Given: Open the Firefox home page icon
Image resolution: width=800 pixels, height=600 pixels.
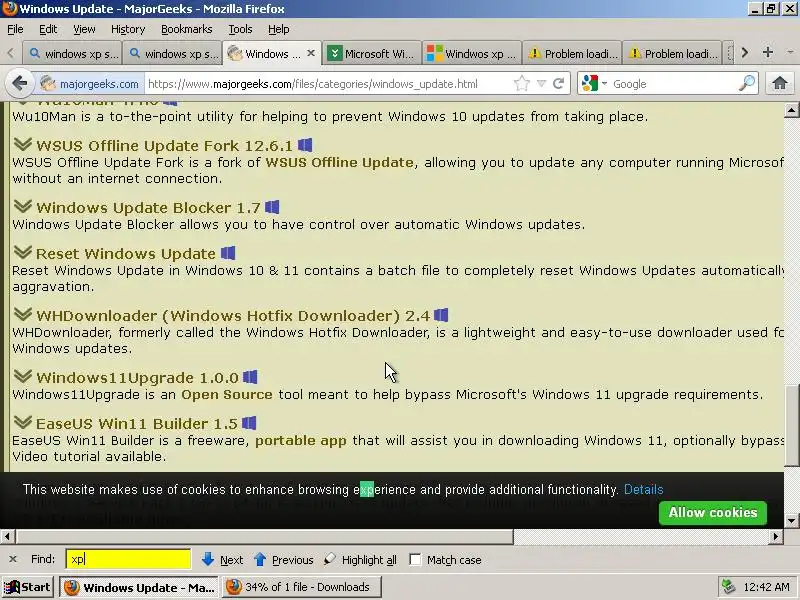Looking at the screenshot, I should tap(779, 83).
